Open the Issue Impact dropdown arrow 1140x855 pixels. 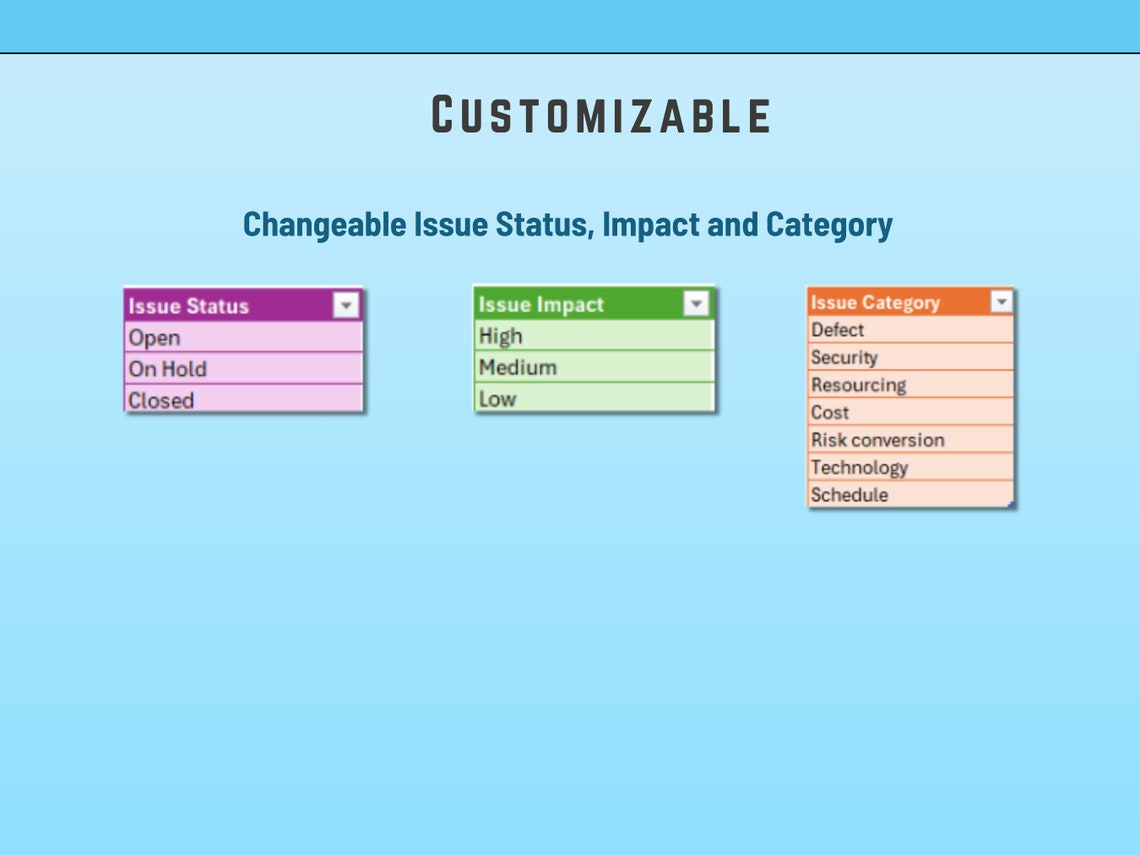click(696, 303)
